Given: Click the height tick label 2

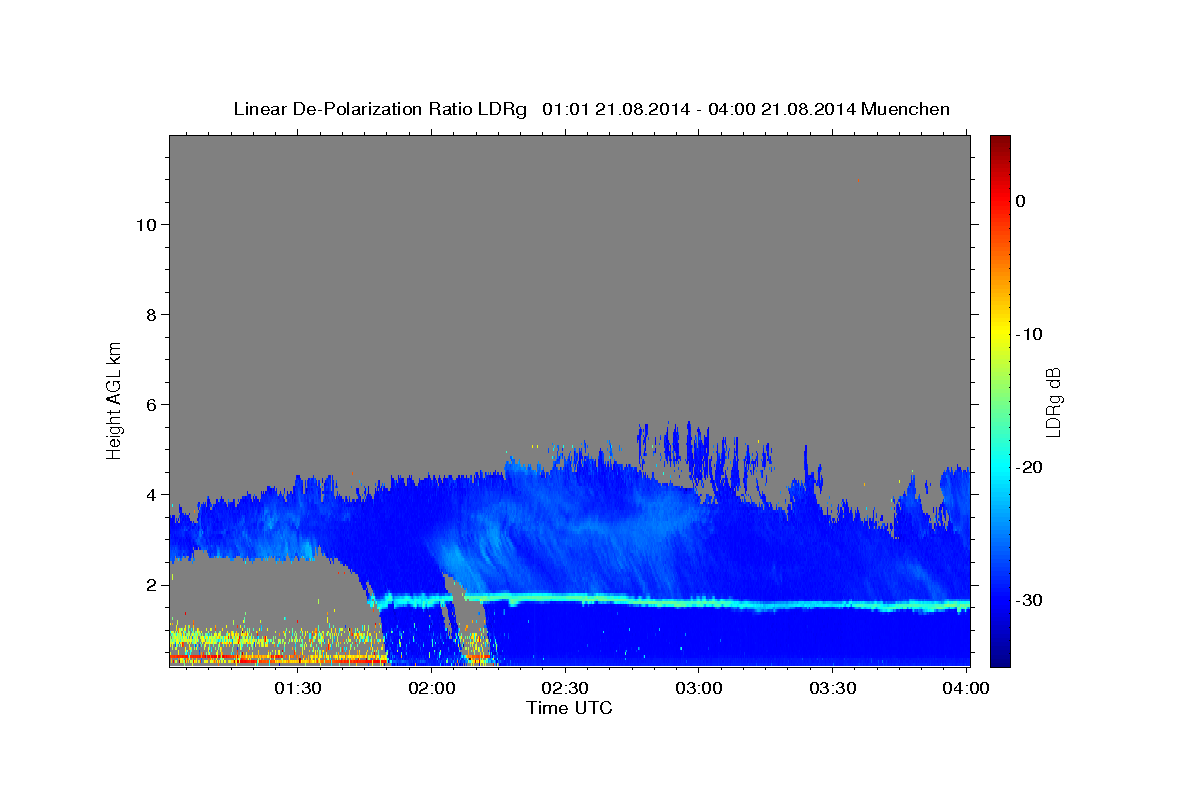Looking at the screenshot, I should pos(151,584).
